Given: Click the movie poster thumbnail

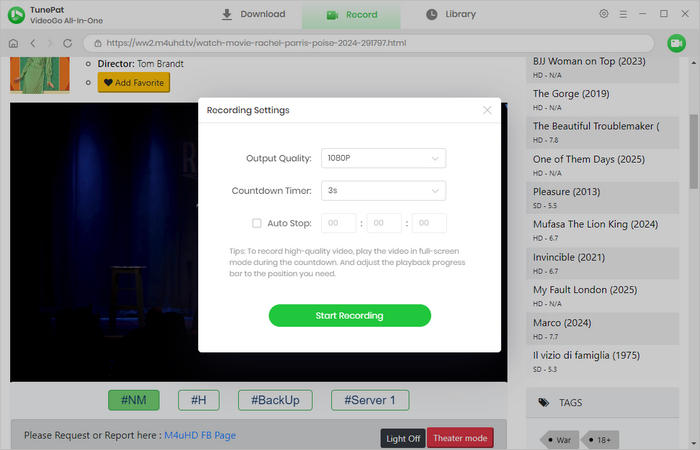Looking at the screenshot, I should pyautogui.click(x=40, y=75).
